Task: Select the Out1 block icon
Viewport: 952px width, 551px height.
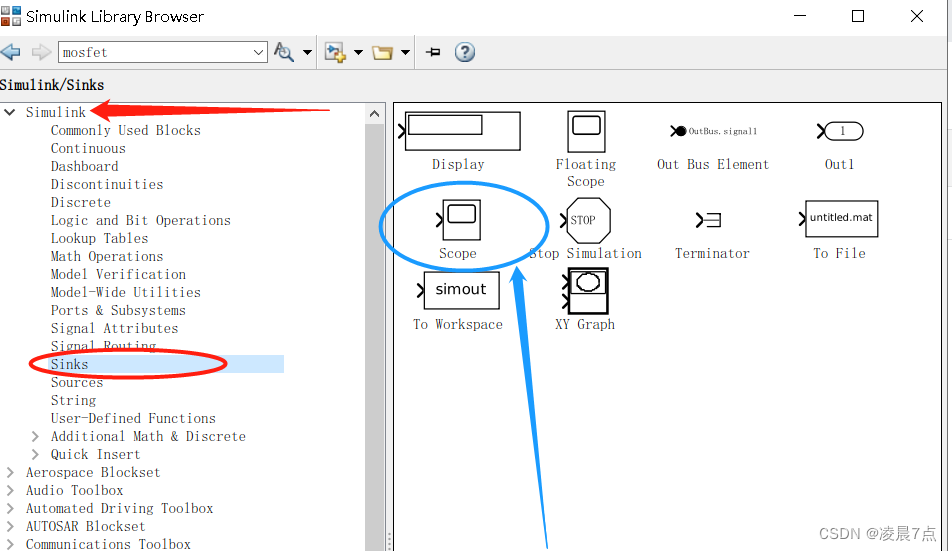Action: [840, 131]
